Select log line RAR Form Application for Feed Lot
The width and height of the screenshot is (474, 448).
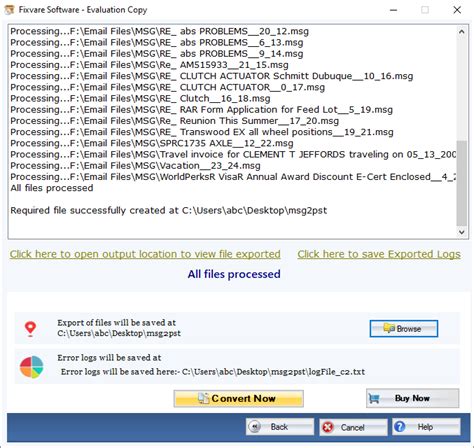pos(202,110)
